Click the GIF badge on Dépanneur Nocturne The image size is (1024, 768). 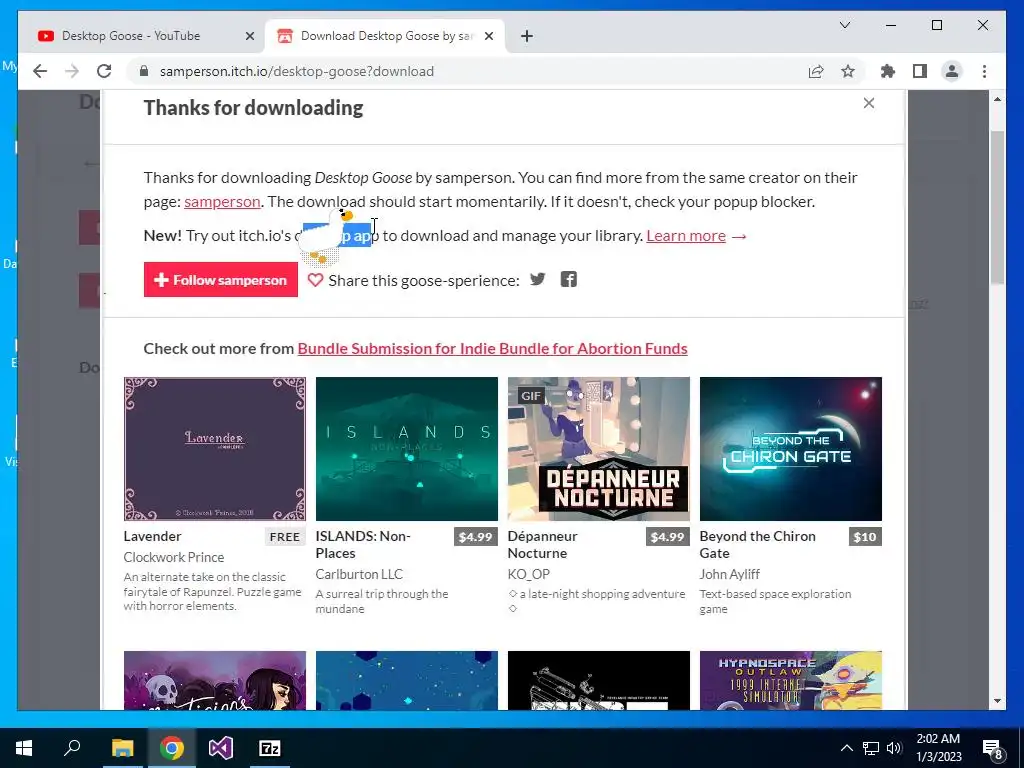(530, 396)
